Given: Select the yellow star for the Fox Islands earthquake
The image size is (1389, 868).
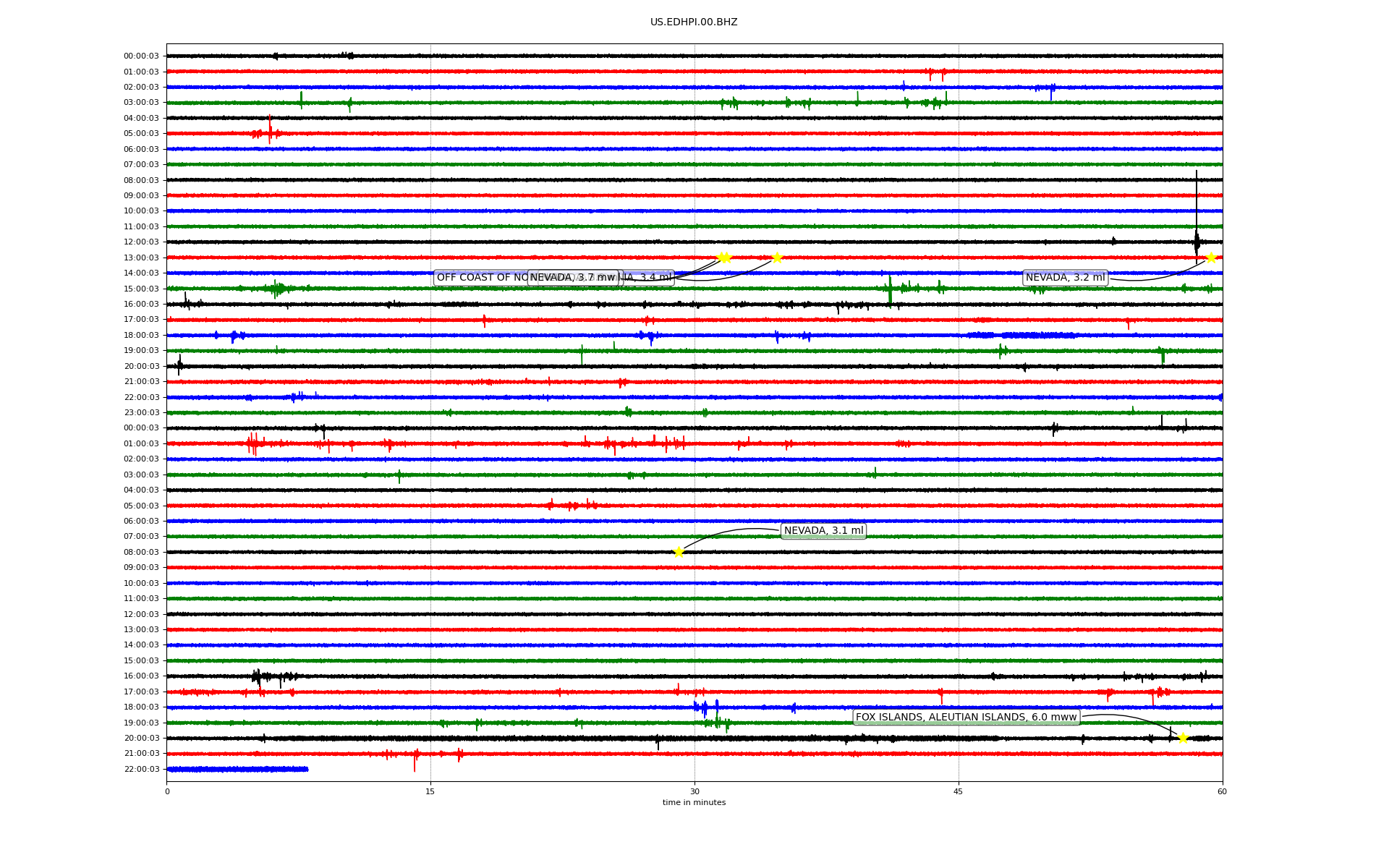Looking at the screenshot, I should click(x=1183, y=738).
